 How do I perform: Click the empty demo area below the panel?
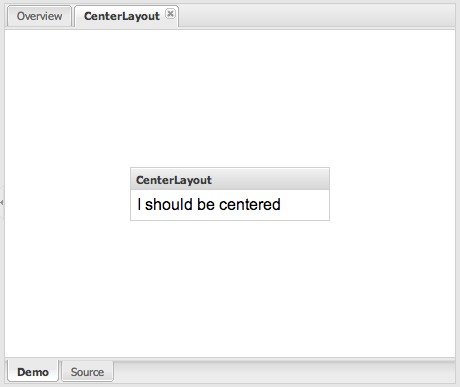[x=230, y=288]
